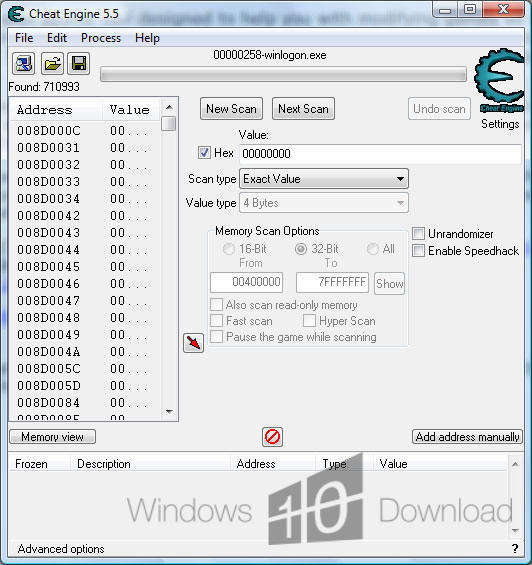Image resolution: width=532 pixels, height=565 pixels.
Task: Click Add address manually button
Action: (467, 437)
